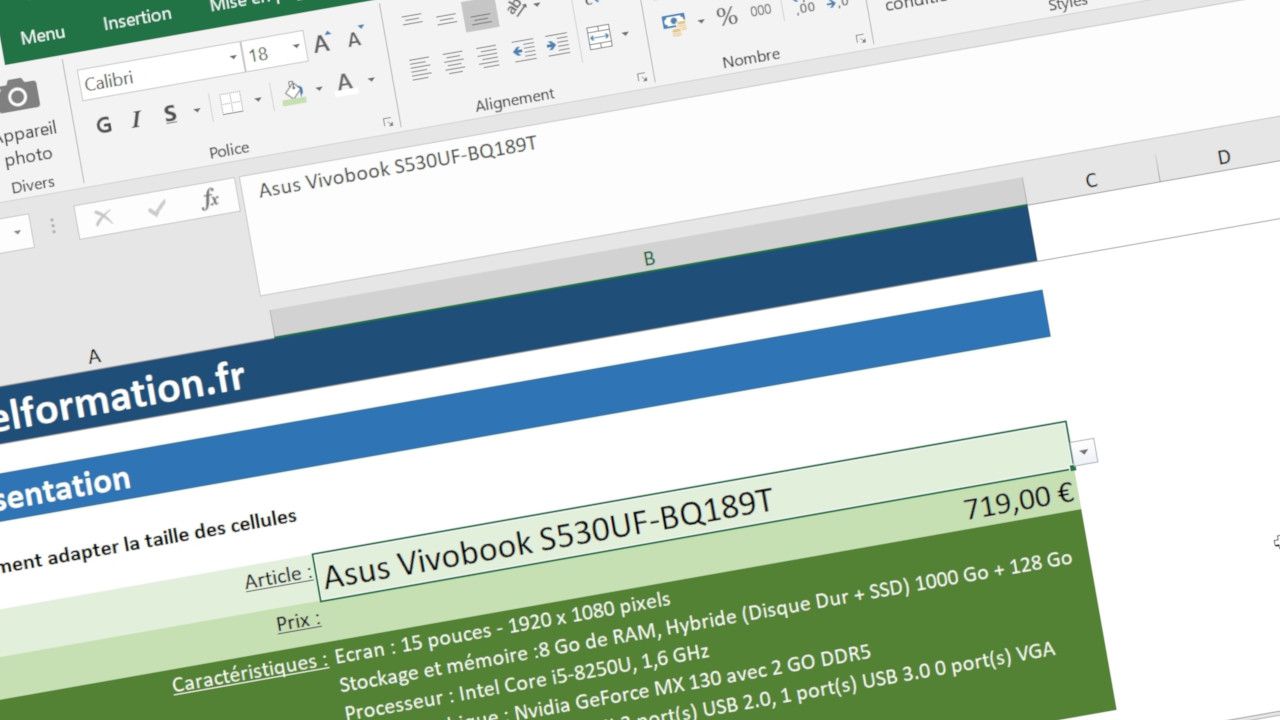Open the merge cells dropdown arrow
The image size is (1280, 720).
pos(625,33)
